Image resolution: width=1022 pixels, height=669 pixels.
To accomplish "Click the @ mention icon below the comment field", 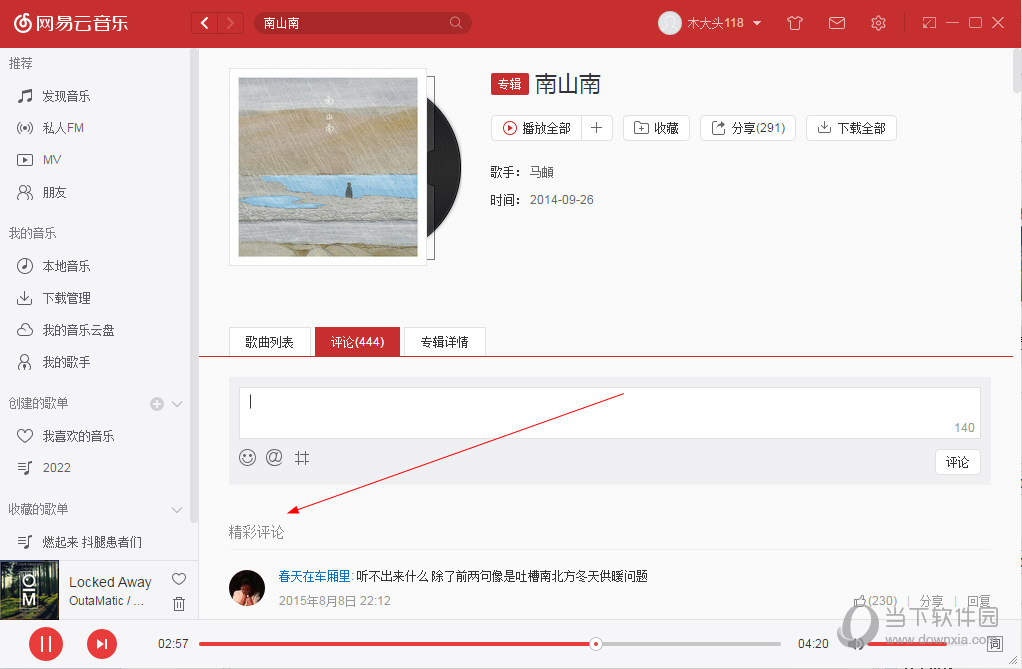I will click(274, 457).
